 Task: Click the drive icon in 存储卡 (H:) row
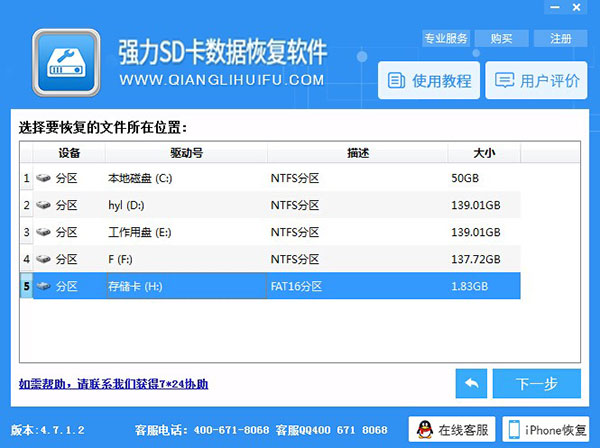(x=43, y=286)
